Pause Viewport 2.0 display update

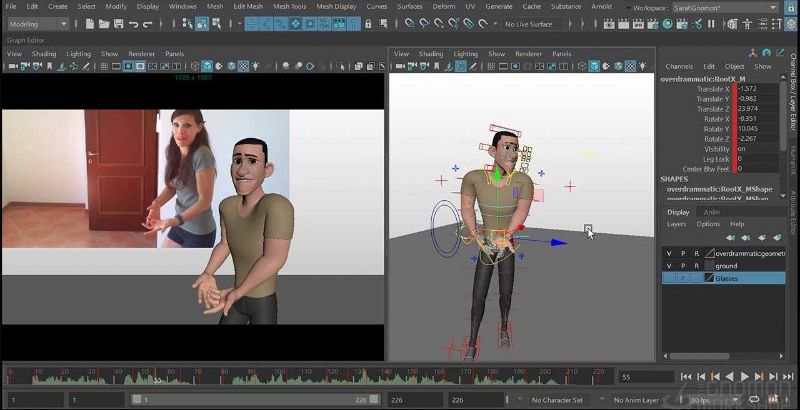coord(711,24)
